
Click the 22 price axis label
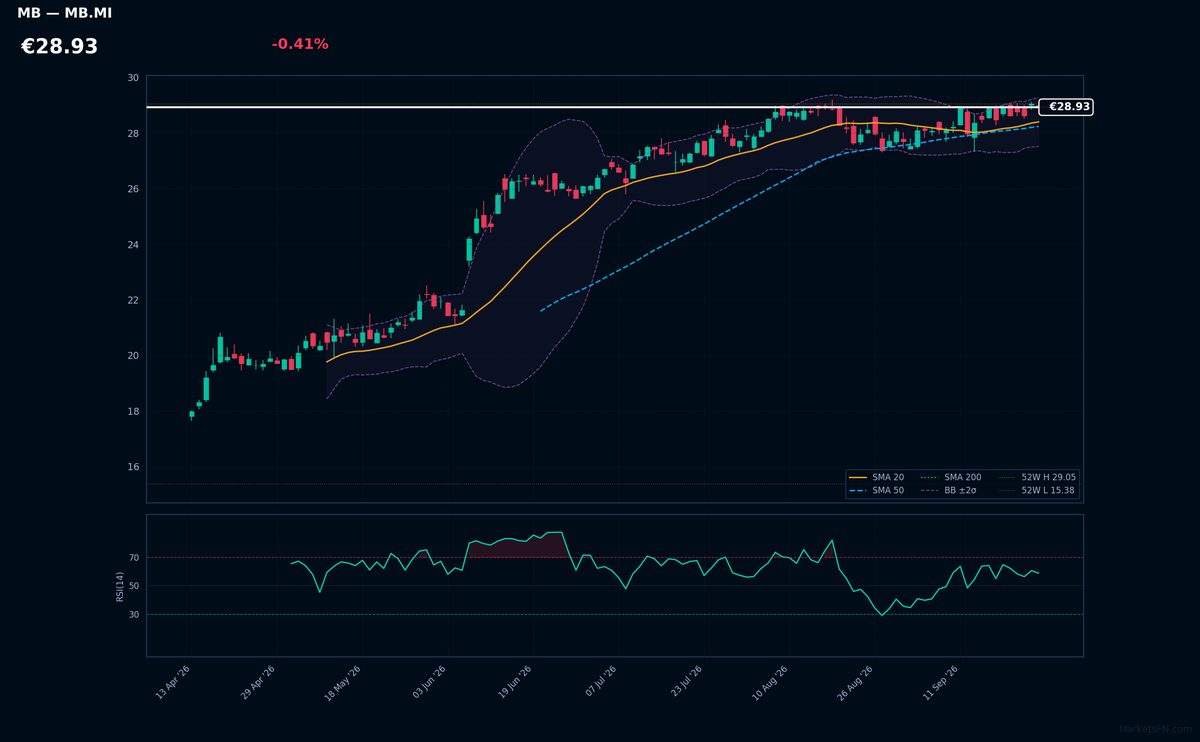coord(133,300)
